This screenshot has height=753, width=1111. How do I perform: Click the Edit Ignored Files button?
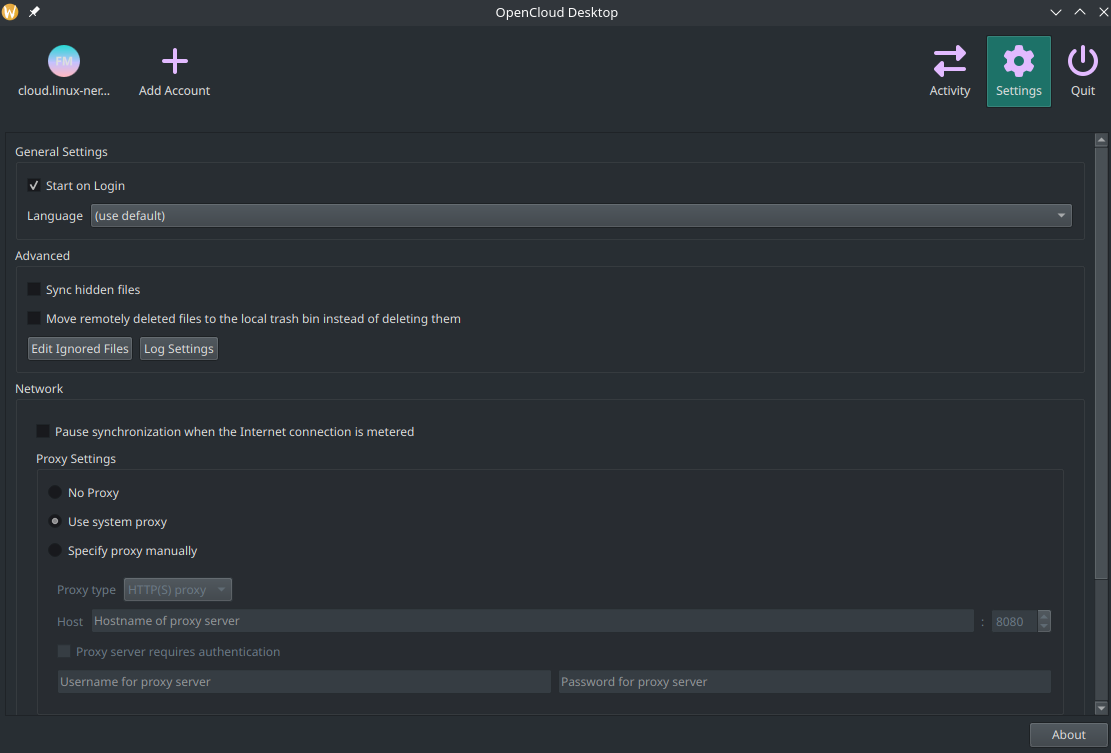pyautogui.click(x=80, y=349)
